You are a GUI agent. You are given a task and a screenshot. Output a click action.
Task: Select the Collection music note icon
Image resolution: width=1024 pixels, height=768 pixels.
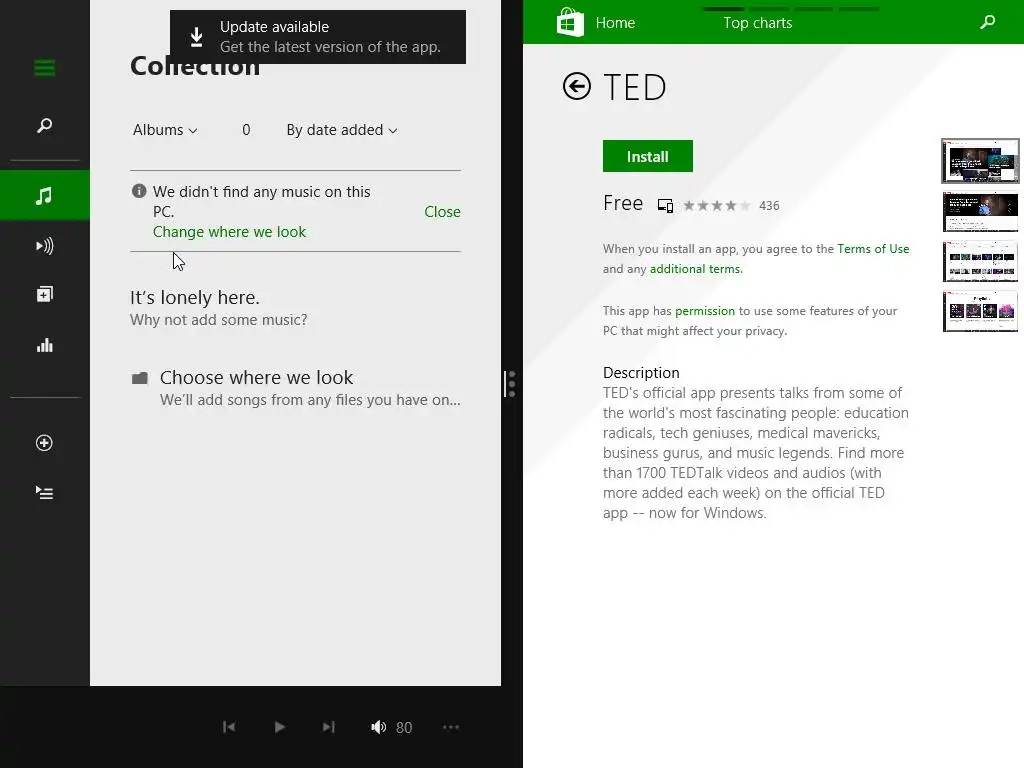[44, 195]
